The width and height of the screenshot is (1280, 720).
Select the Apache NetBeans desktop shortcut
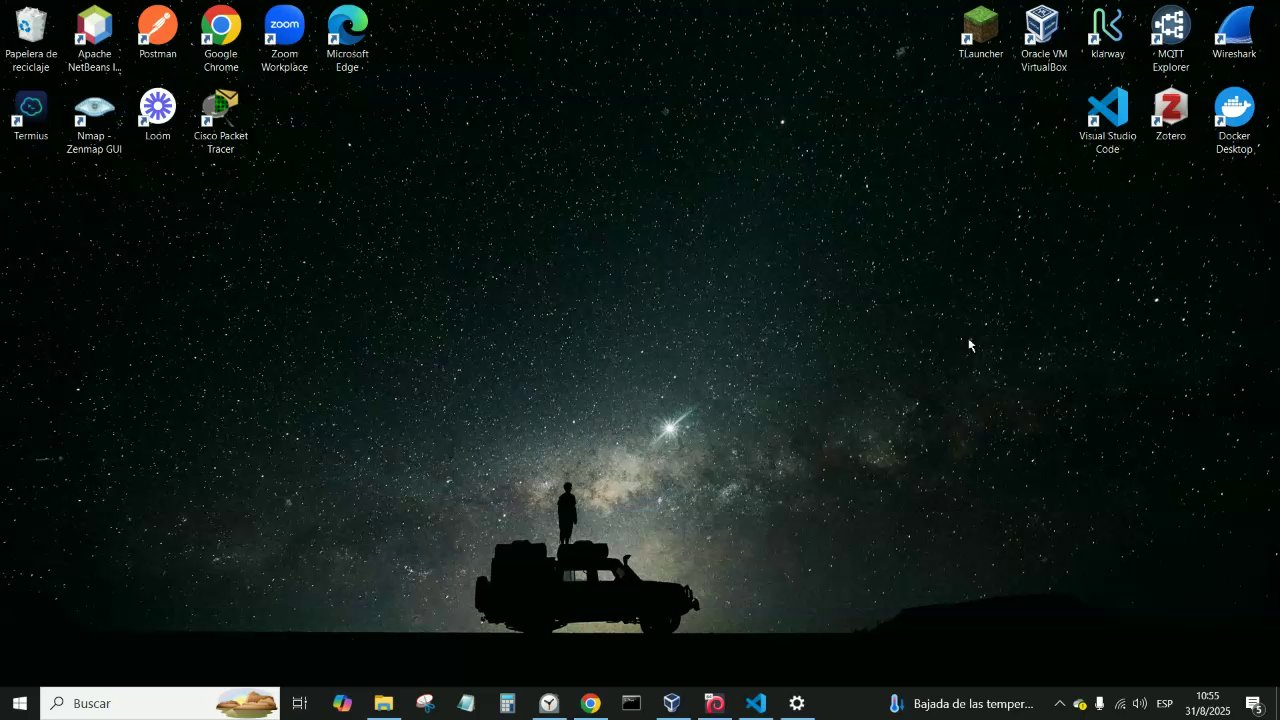pyautogui.click(x=94, y=40)
